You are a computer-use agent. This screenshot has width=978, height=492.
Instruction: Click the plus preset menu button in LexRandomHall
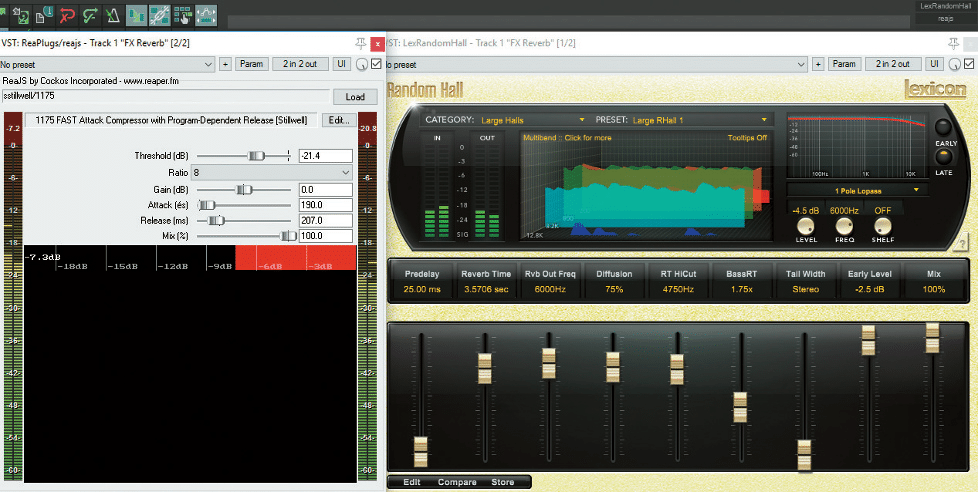tap(818, 64)
